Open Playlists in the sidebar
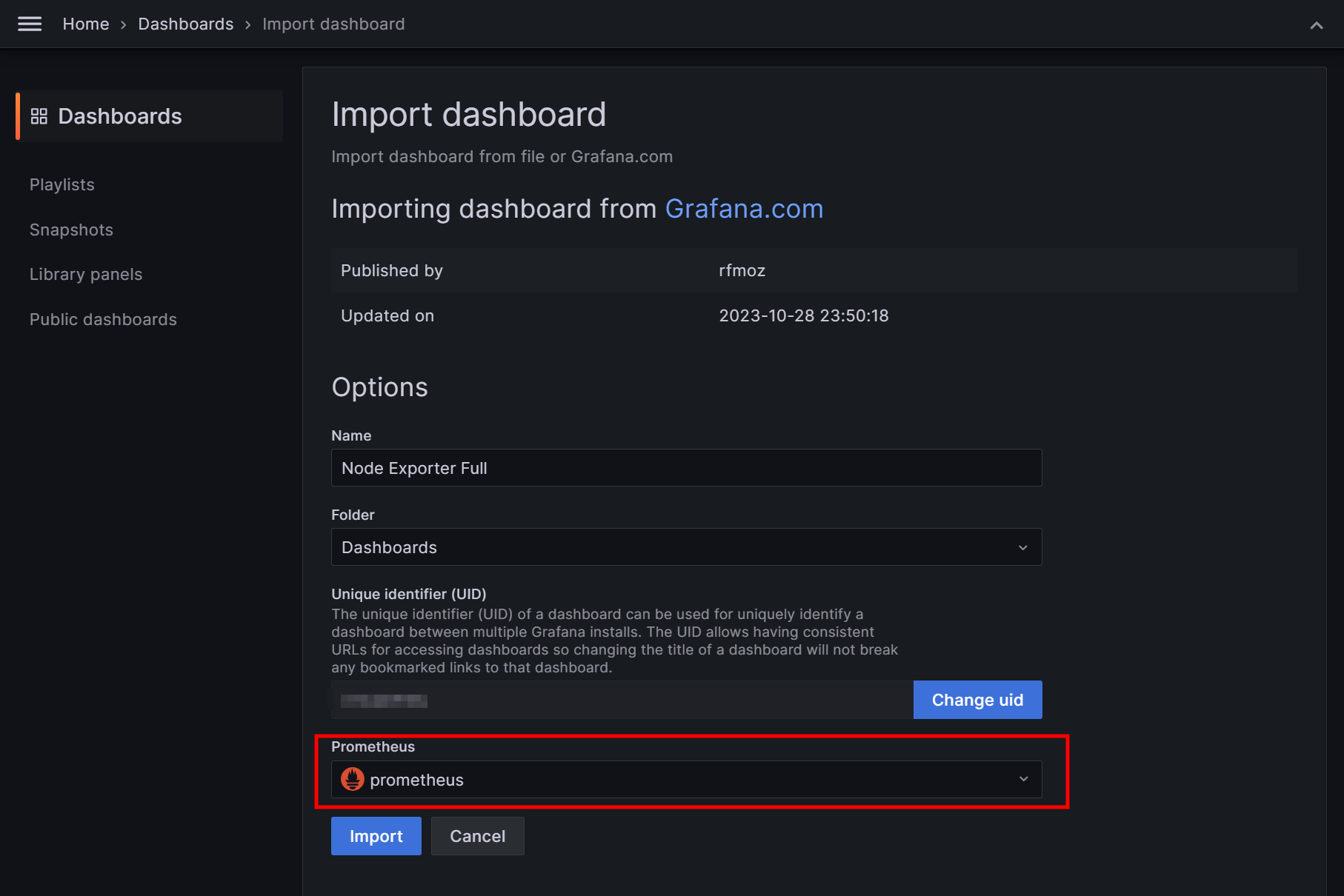This screenshot has height=896, width=1344. pos(62,184)
